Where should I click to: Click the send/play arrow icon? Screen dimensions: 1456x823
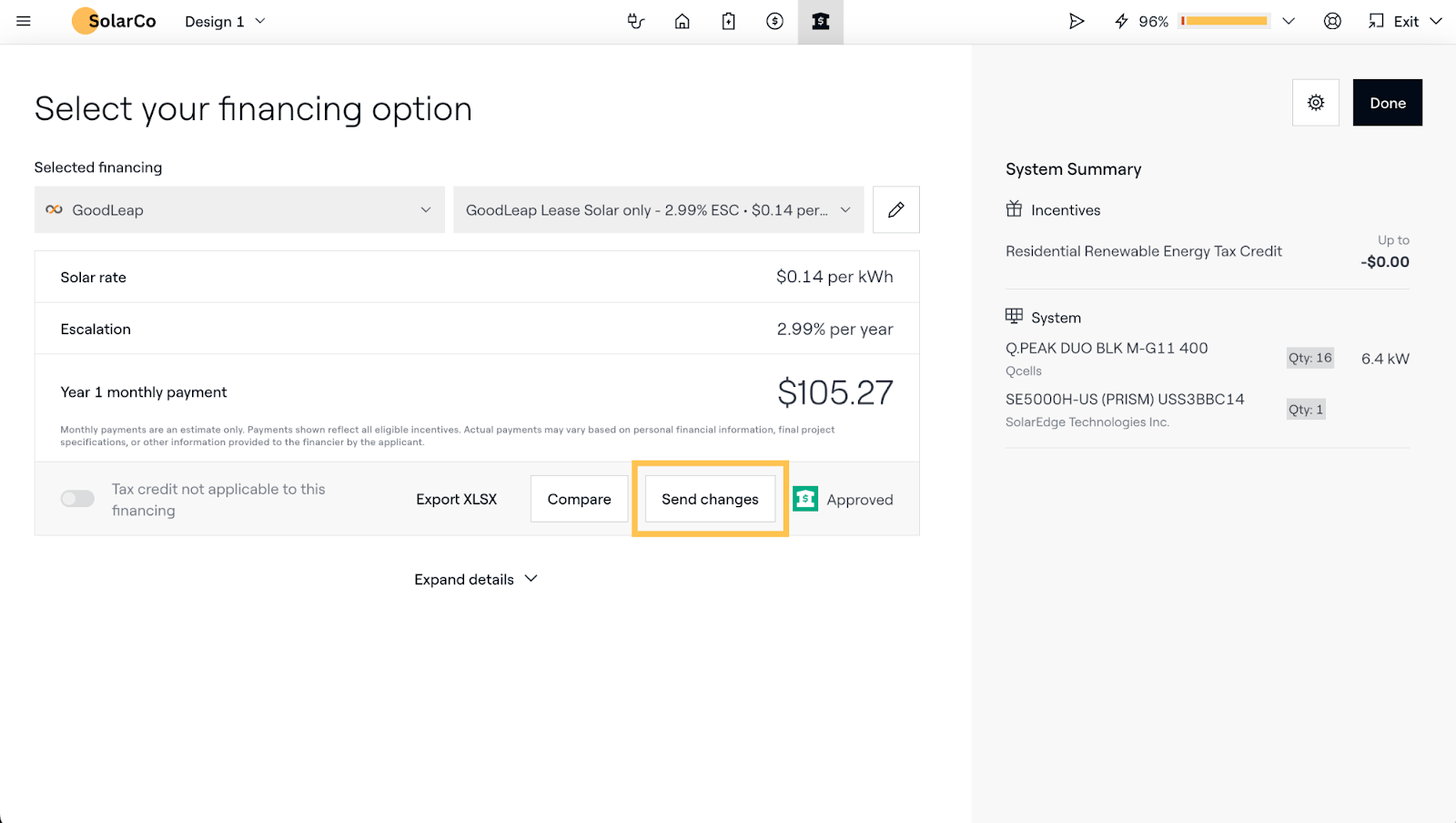tap(1077, 21)
